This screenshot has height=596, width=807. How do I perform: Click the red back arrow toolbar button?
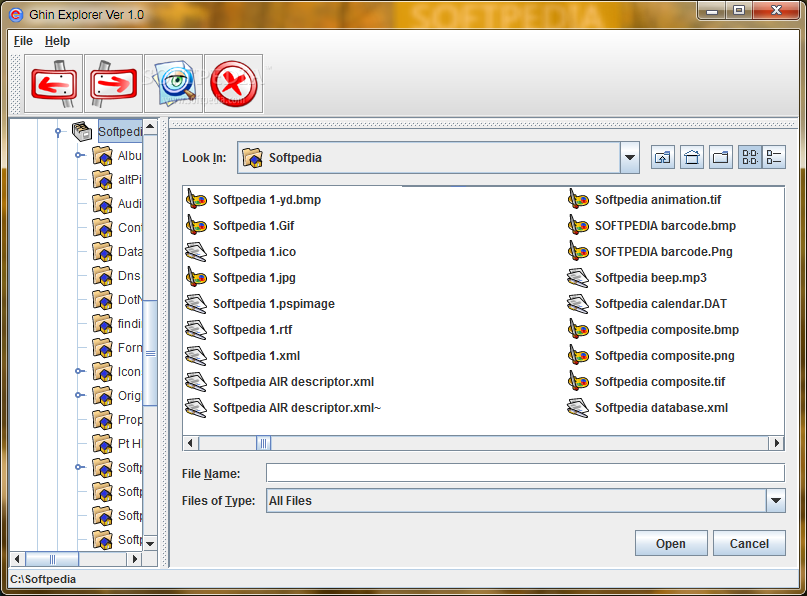point(54,83)
